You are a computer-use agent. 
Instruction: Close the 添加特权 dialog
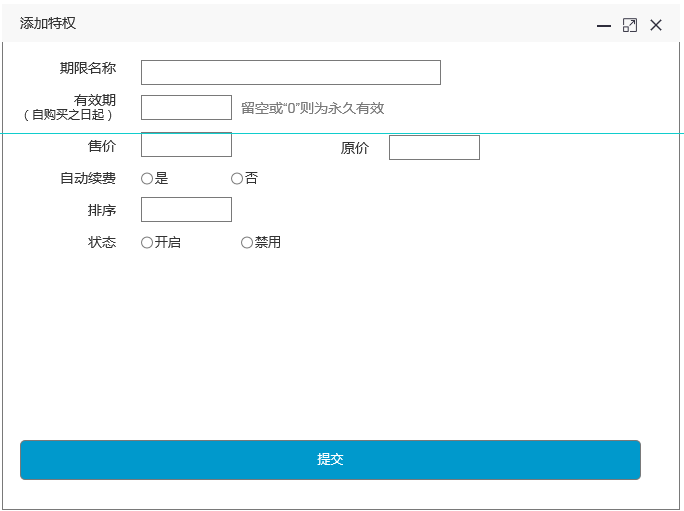(656, 25)
